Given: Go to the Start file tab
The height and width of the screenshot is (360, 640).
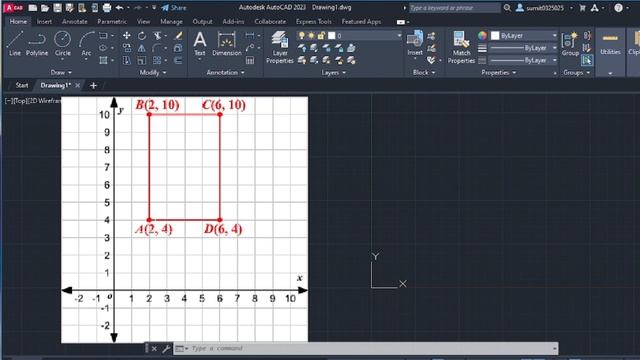Looking at the screenshot, I should point(22,85).
